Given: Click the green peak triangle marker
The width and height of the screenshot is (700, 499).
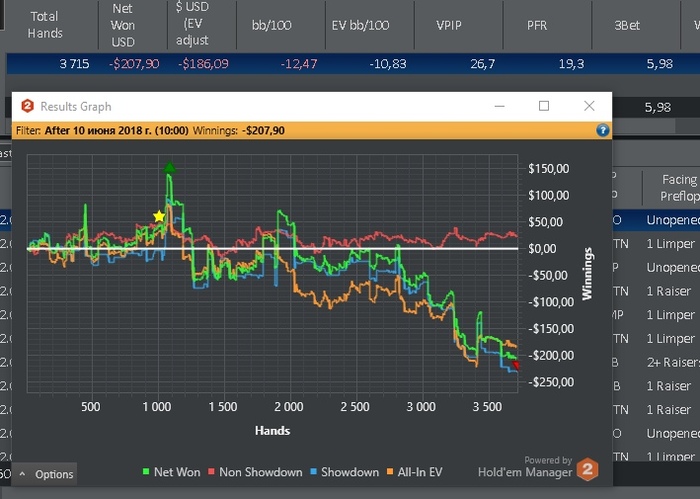Looking at the screenshot, I should (x=169, y=168).
